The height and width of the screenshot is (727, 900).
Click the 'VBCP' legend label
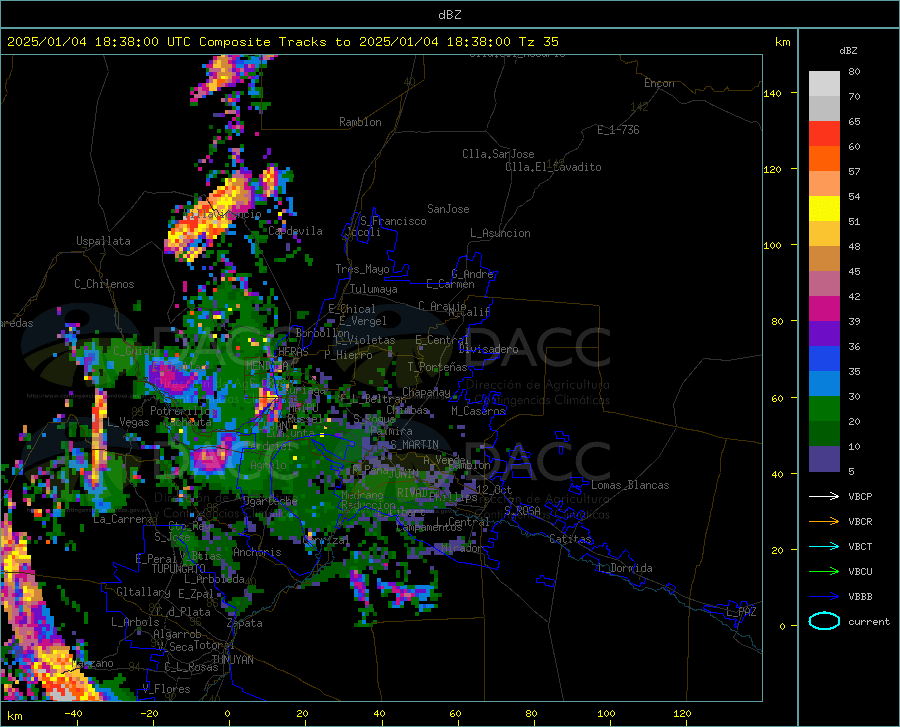tap(860, 496)
